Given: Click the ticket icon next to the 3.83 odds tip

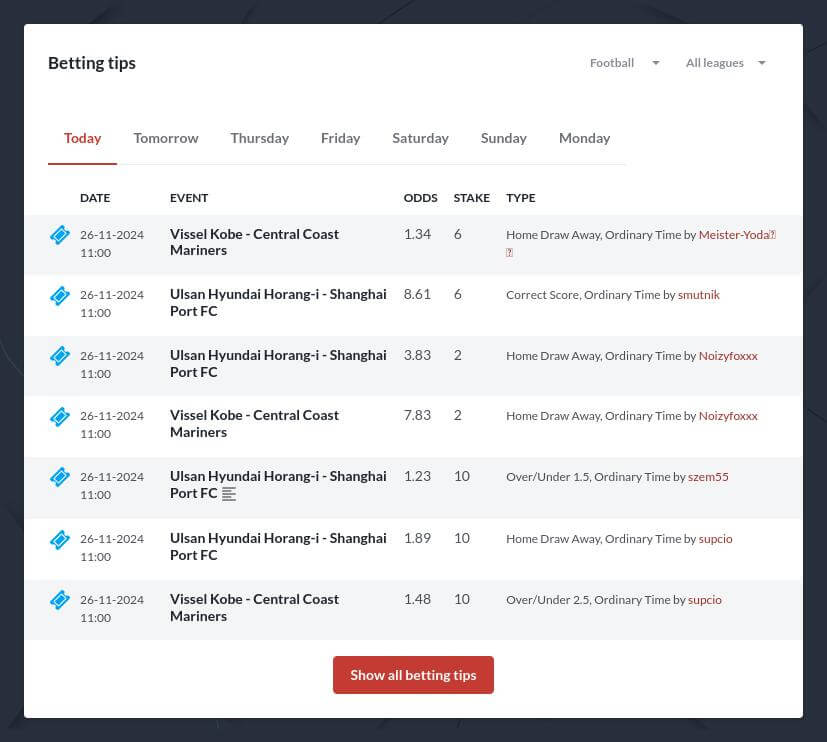Looking at the screenshot, I should click(60, 356).
